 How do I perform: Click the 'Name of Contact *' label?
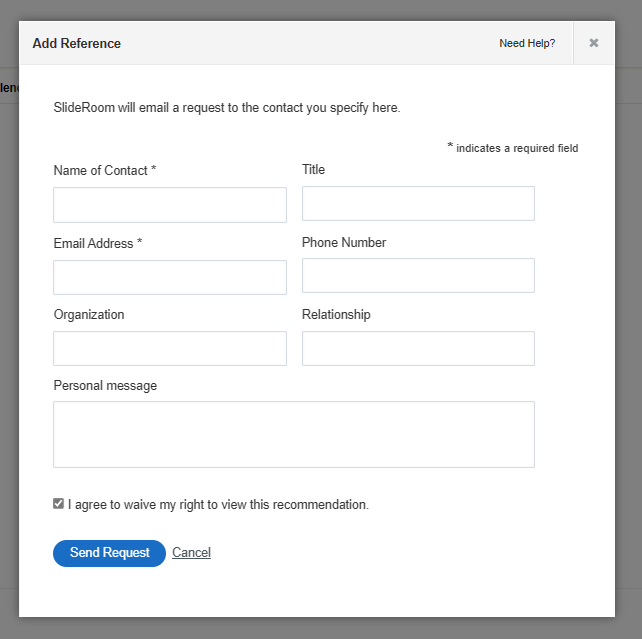coord(105,170)
